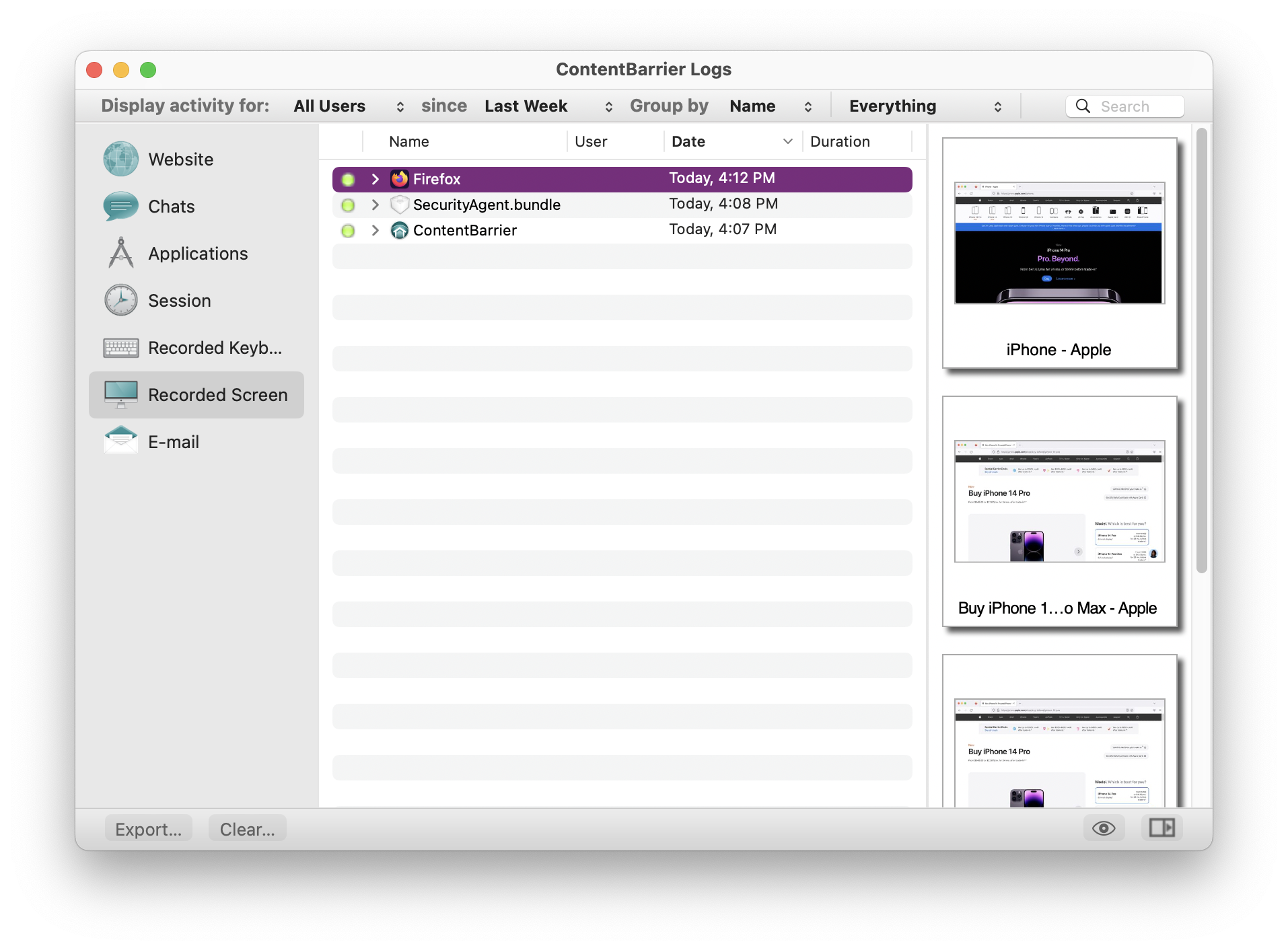Sort by the User column header
The height and width of the screenshot is (950, 1288).
[x=616, y=142]
